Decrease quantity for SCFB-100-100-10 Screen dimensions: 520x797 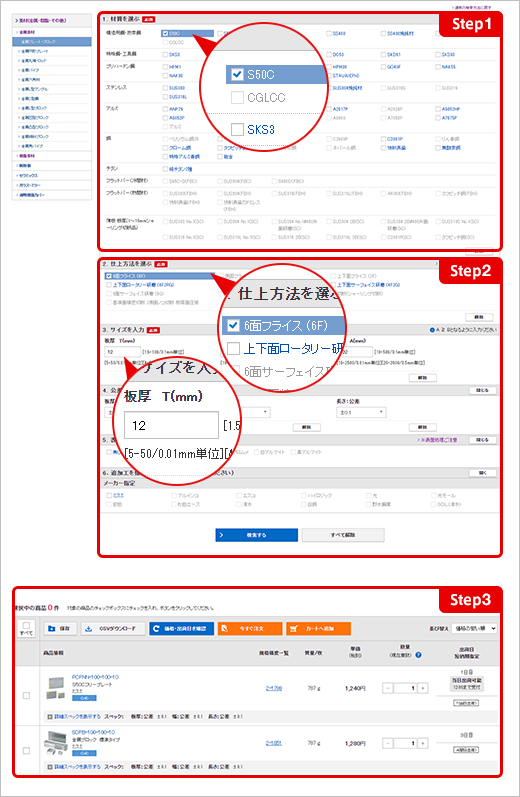(x=387, y=743)
